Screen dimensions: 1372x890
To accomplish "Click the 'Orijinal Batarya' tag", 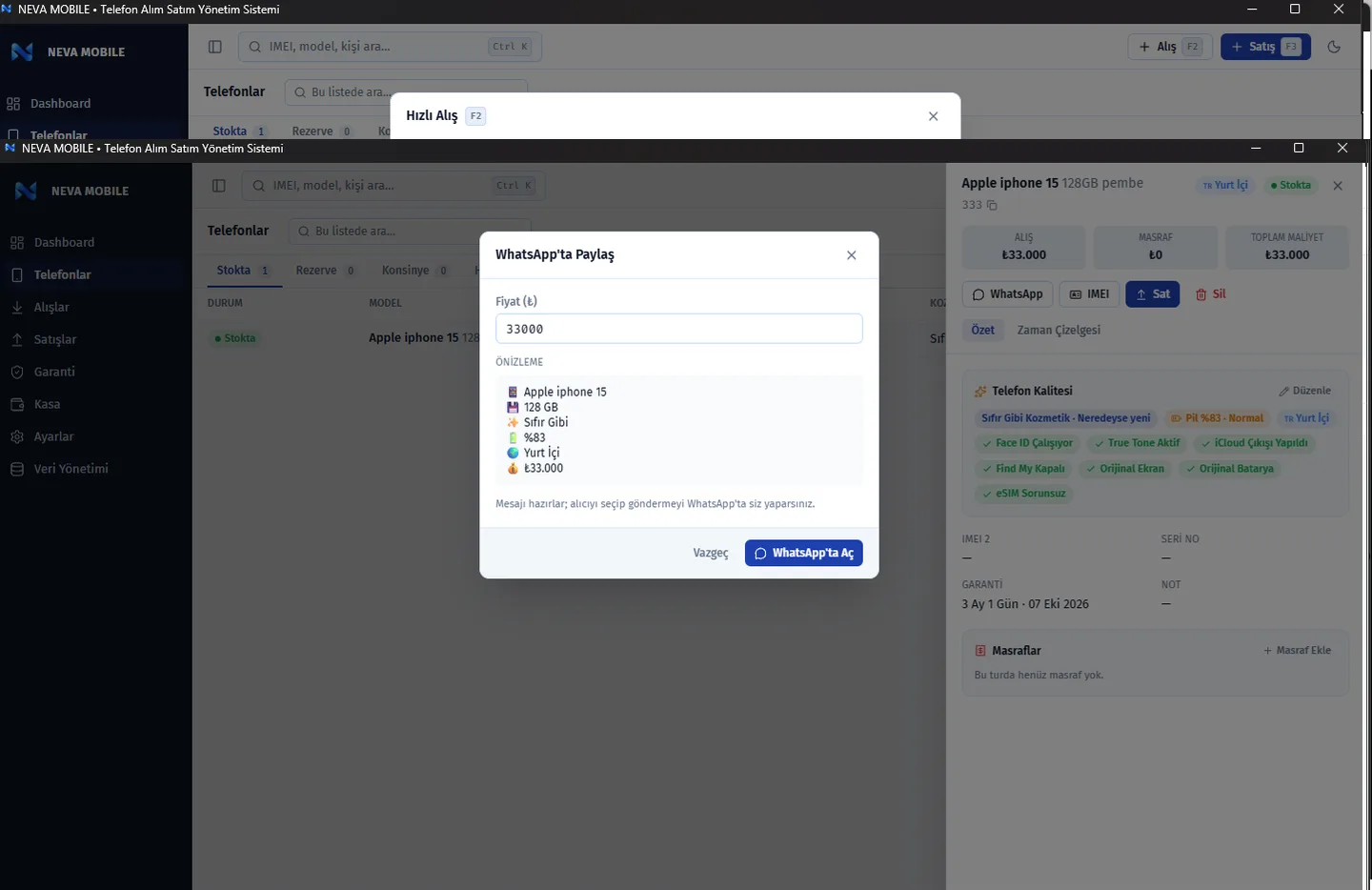I will coord(1229,469).
